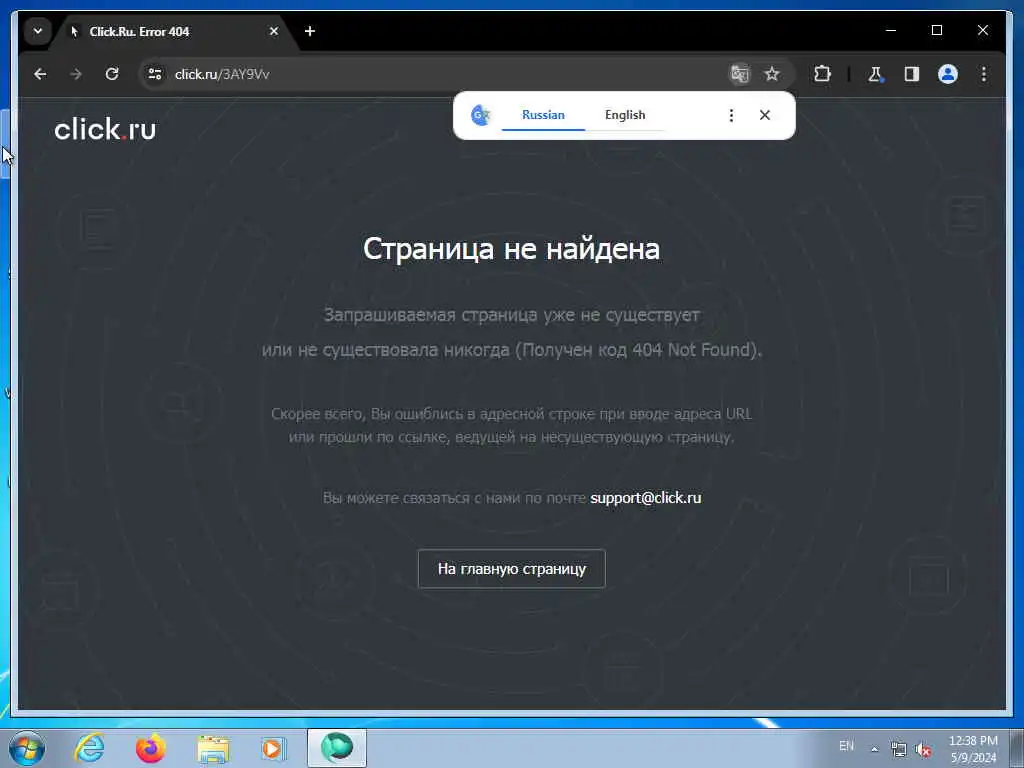Open Chrome Labs flask icon

point(875,74)
